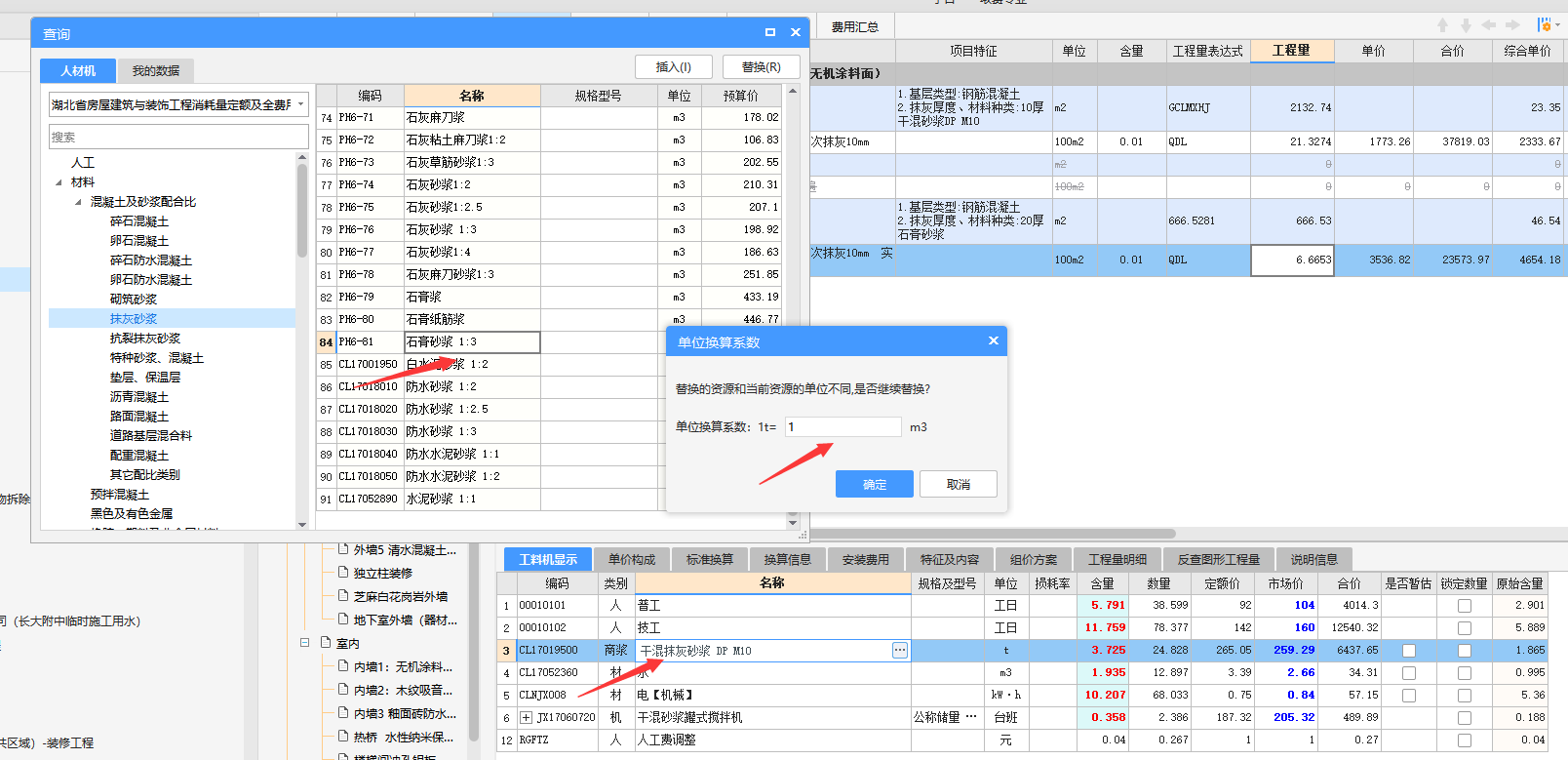Click scroll-down arrow of the material category tree
Screen dimensions: 1568x760
coord(302,525)
